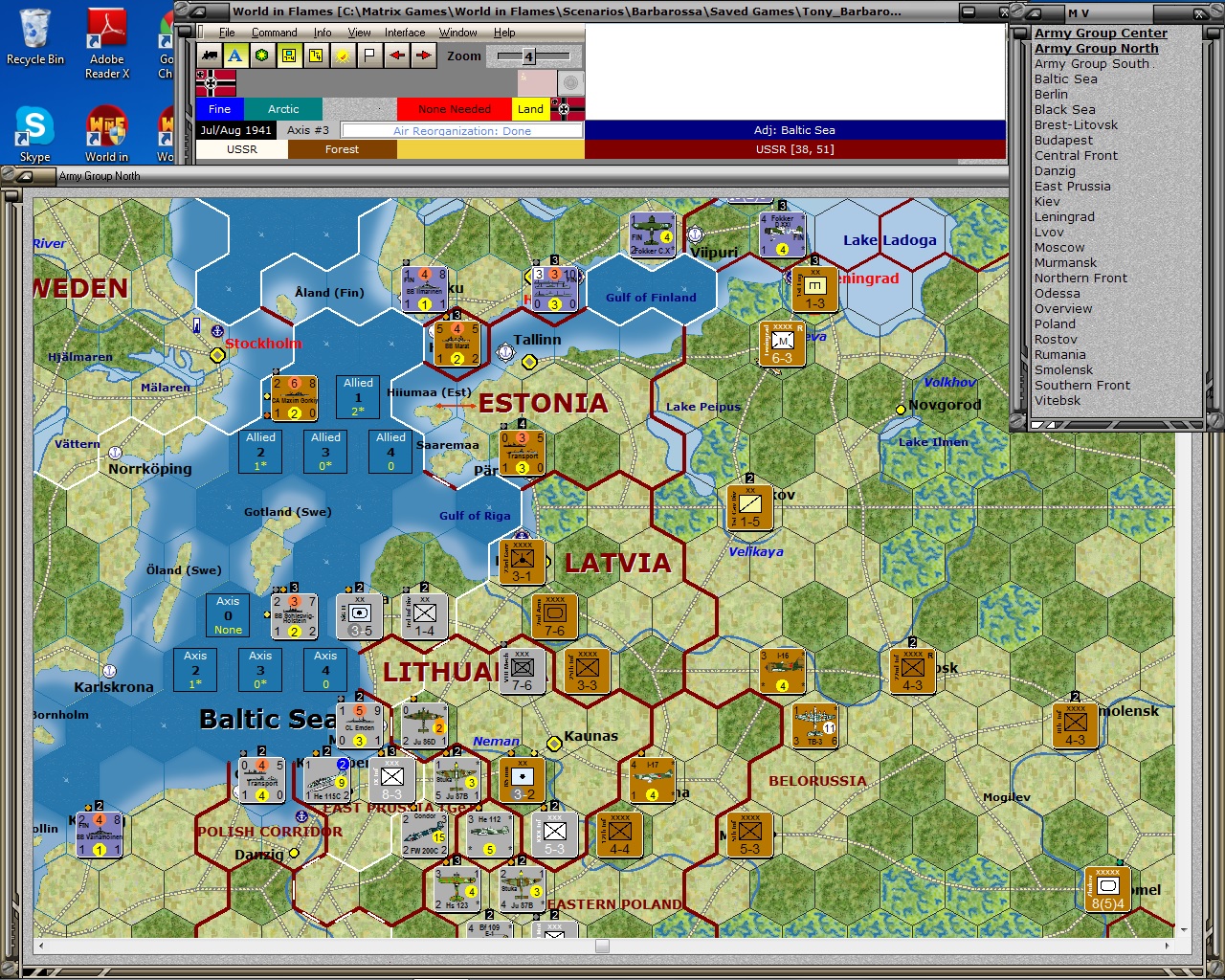Toggle the blue letter A toolbar button

235,56
